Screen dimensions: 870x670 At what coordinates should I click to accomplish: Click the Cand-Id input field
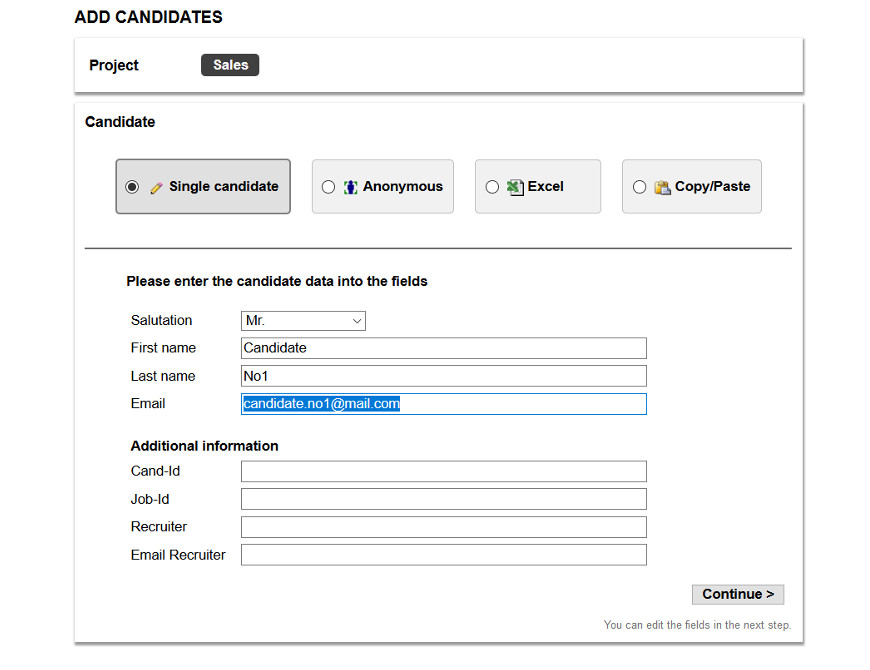444,471
